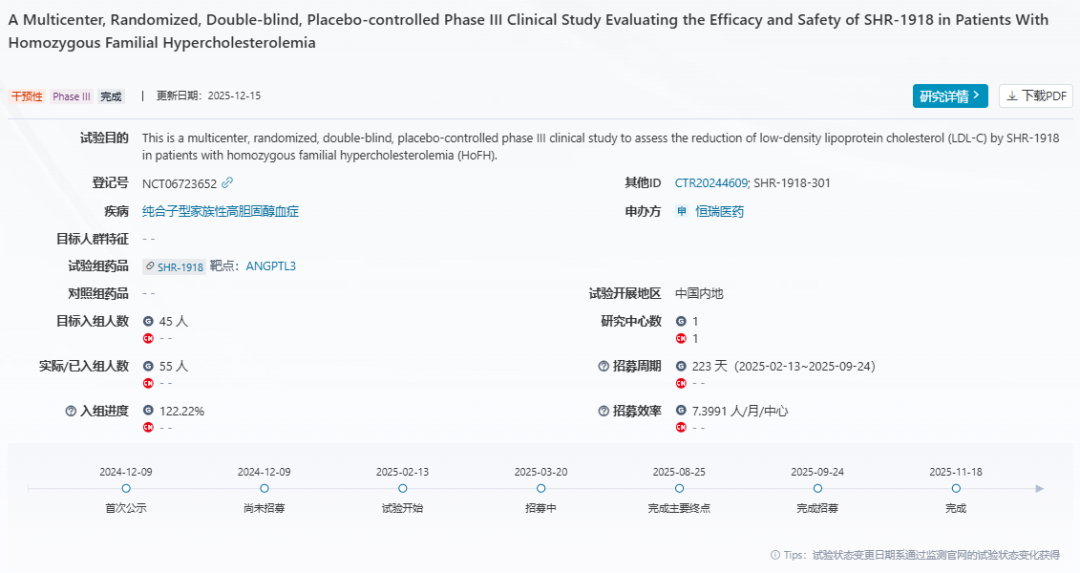This screenshot has height=573, width=1080.
Task: Click the info icon beside Tips
Action: tap(775, 555)
